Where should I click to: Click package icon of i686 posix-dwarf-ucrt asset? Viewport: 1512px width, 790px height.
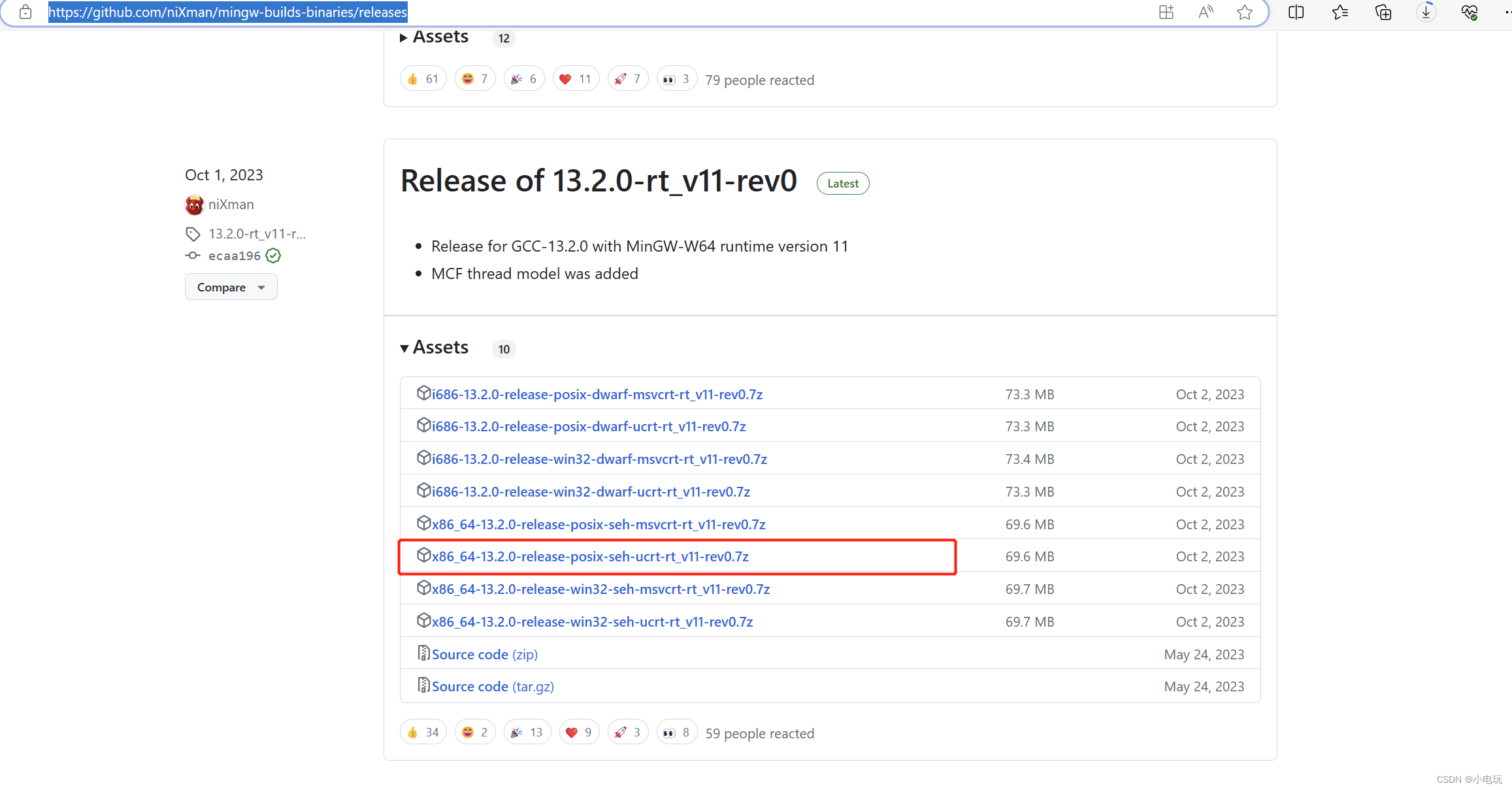423,425
